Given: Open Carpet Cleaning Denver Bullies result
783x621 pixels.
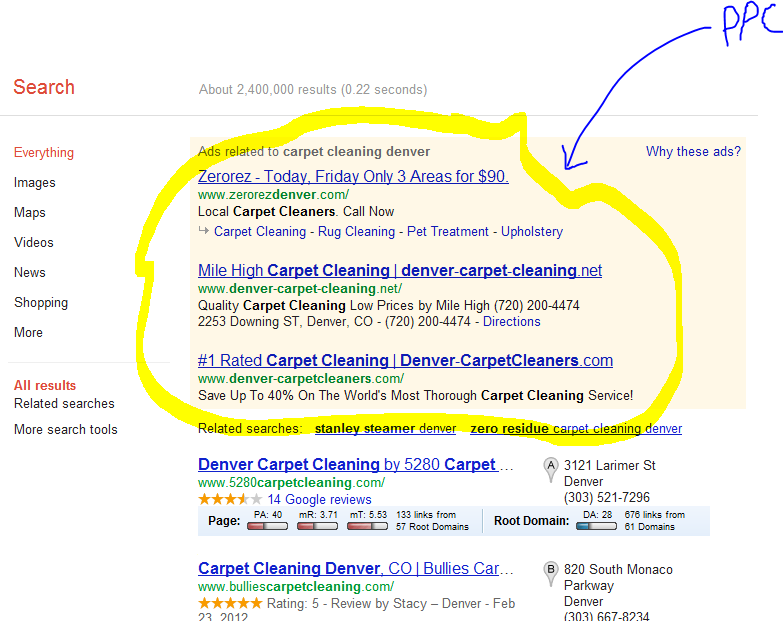Looking at the screenshot, I should coord(355,569).
